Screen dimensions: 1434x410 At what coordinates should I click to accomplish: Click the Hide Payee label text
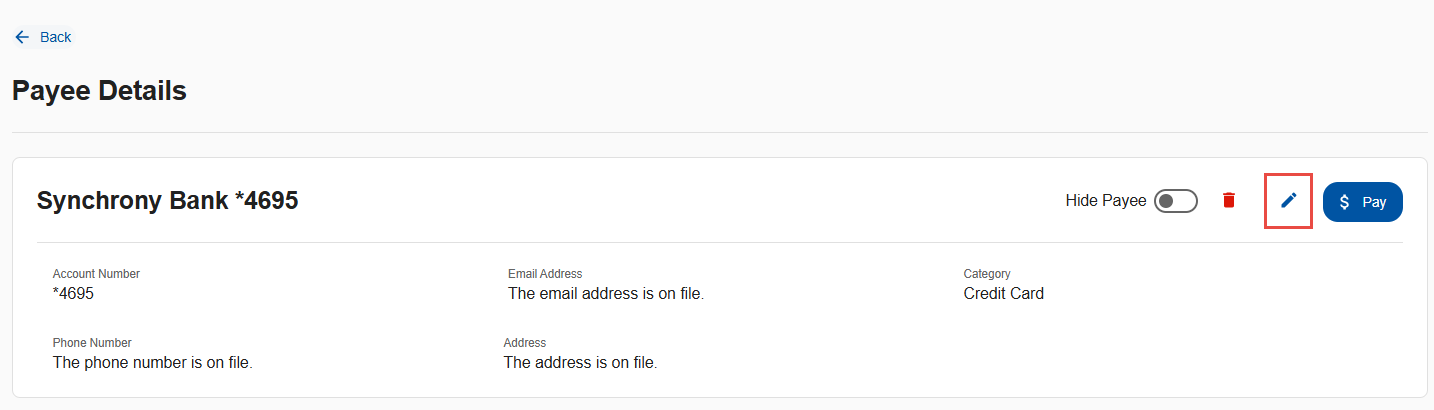point(1106,201)
